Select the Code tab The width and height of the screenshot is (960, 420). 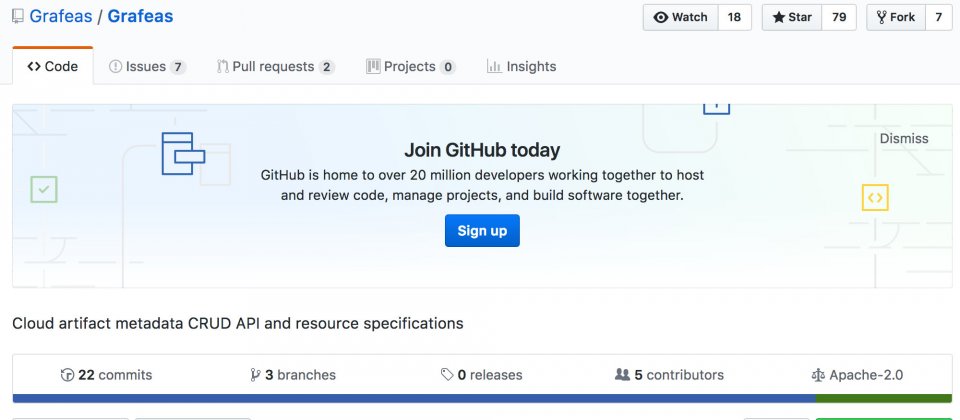(53, 66)
